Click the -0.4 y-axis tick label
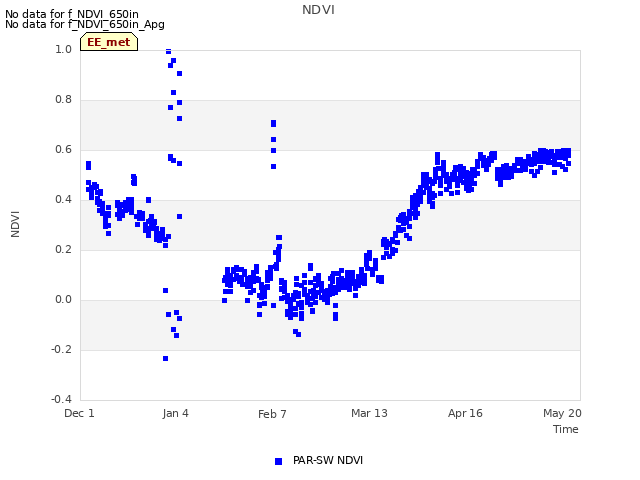The width and height of the screenshot is (640, 480). (x=61, y=399)
